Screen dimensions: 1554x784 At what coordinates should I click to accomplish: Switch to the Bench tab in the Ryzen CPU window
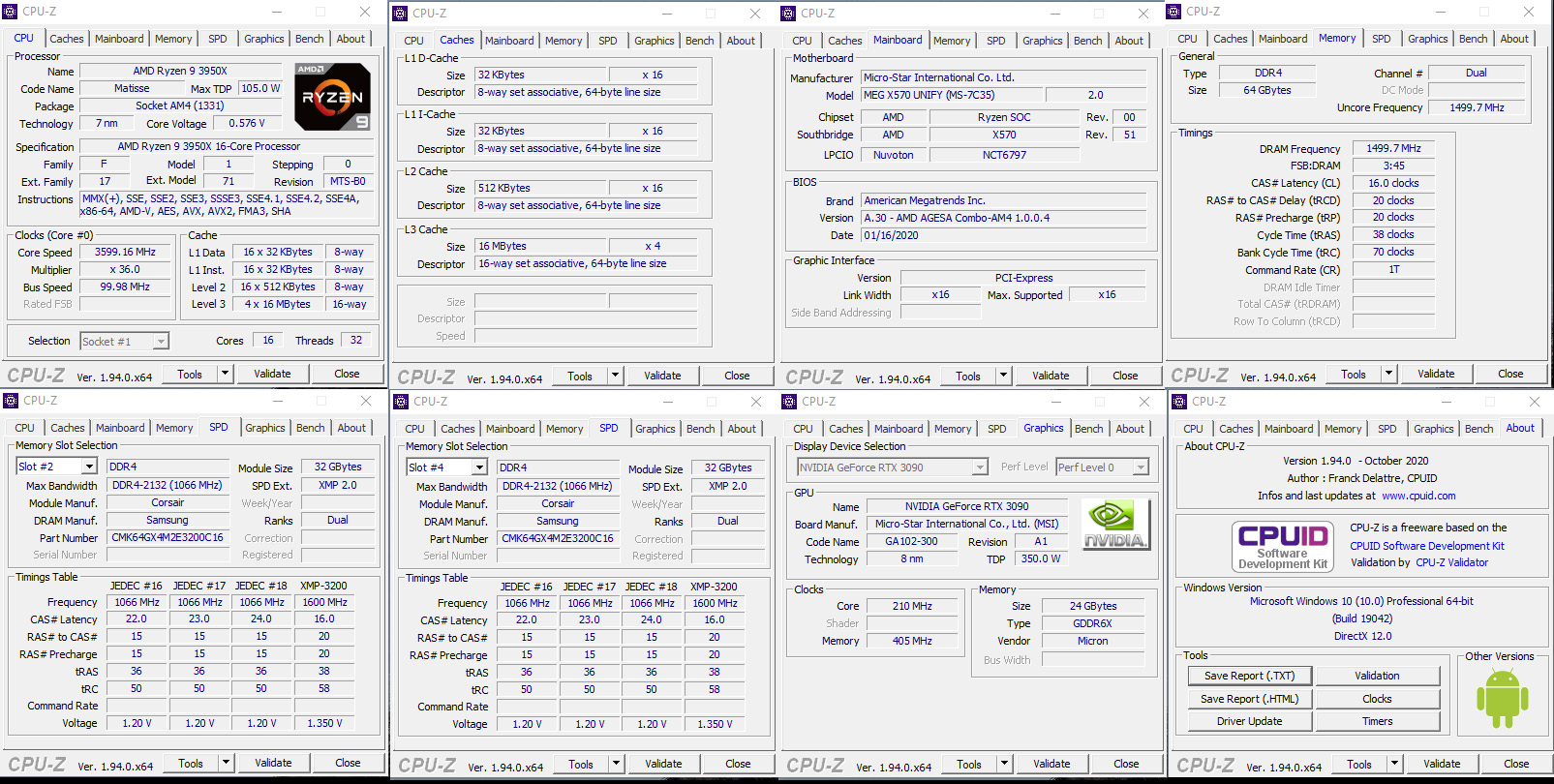(x=310, y=40)
